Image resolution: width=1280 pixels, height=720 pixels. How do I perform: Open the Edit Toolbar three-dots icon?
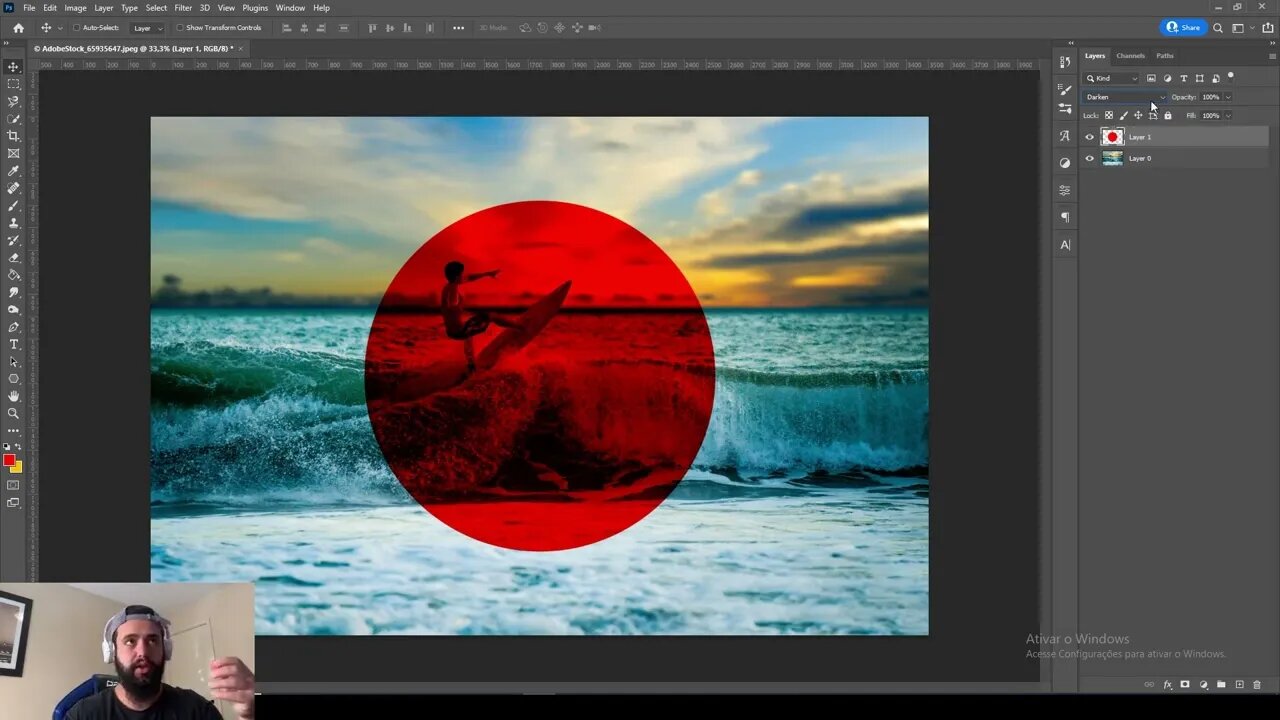[x=13, y=431]
